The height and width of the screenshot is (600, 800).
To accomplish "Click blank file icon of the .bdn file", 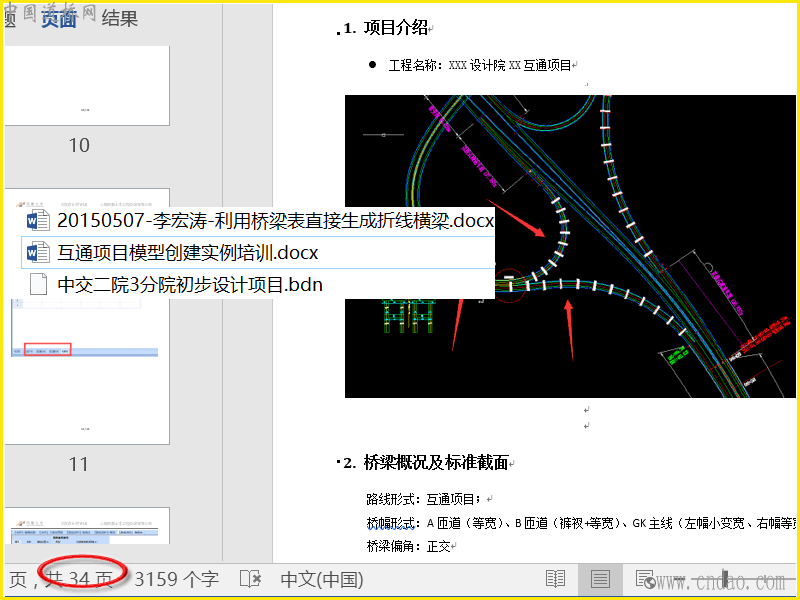I will tap(38, 284).
